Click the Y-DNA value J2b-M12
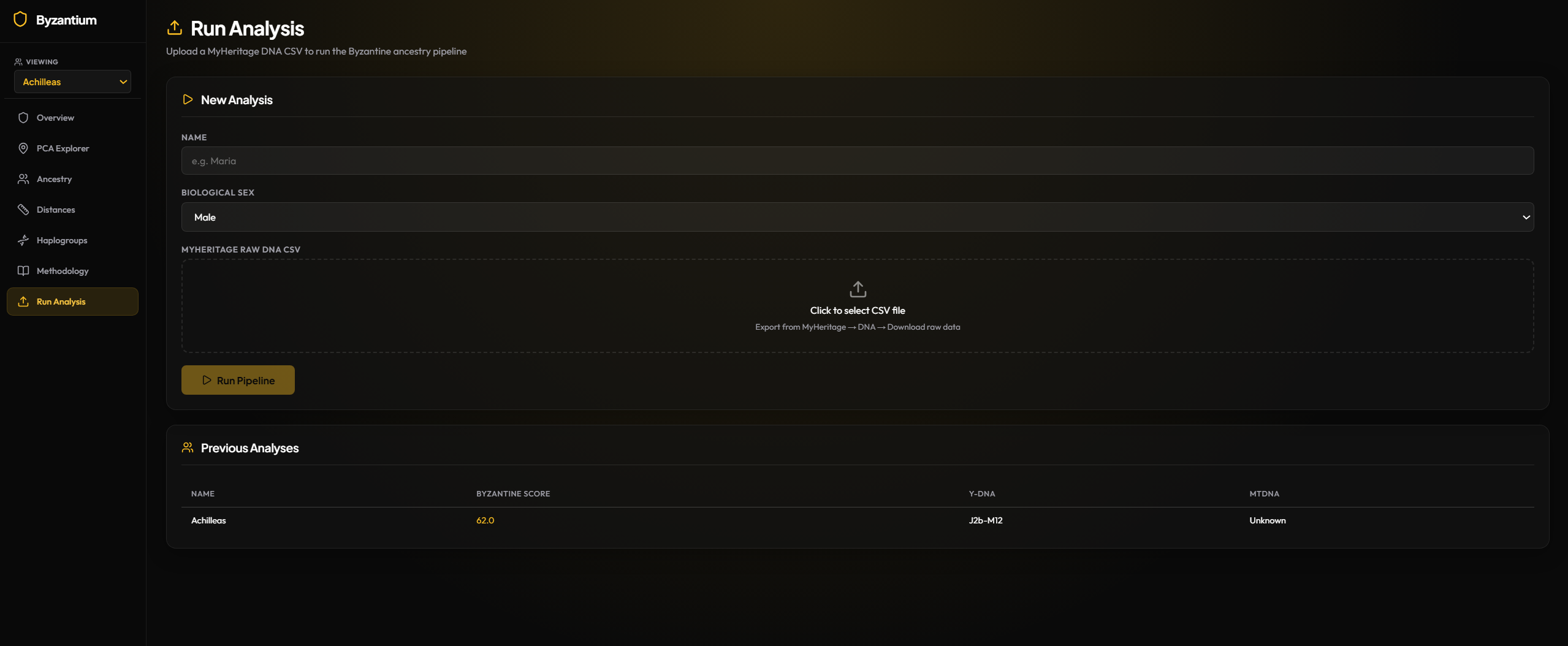1568x646 pixels. pyautogui.click(x=985, y=520)
